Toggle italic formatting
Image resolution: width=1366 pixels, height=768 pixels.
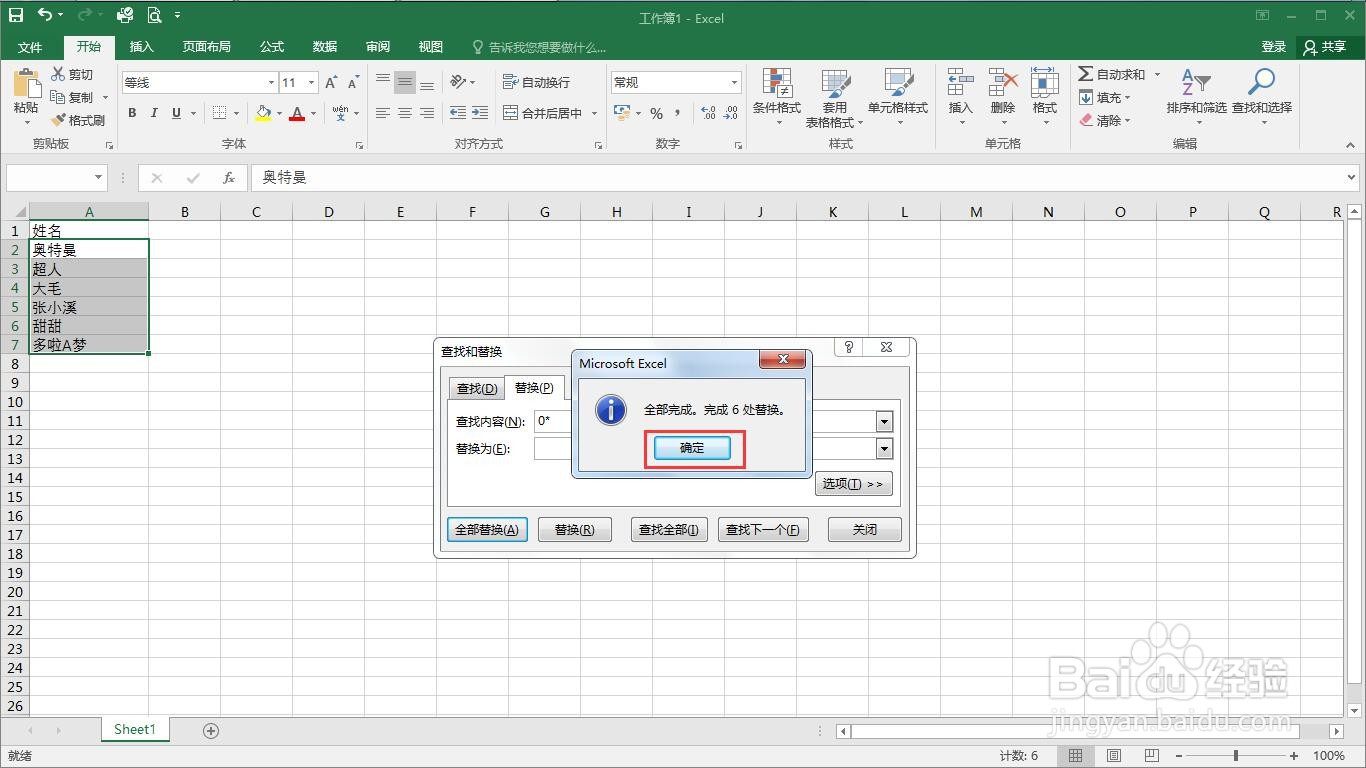(x=152, y=113)
